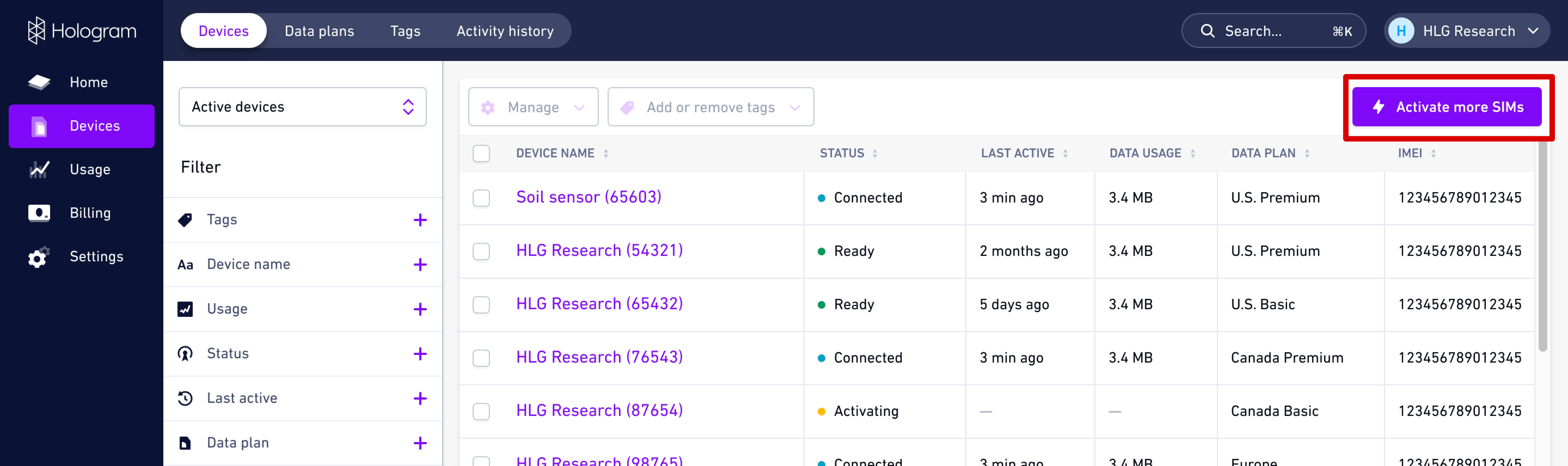
Task: Click the HLG Research avatar icon
Action: pyautogui.click(x=1401, y=31)
